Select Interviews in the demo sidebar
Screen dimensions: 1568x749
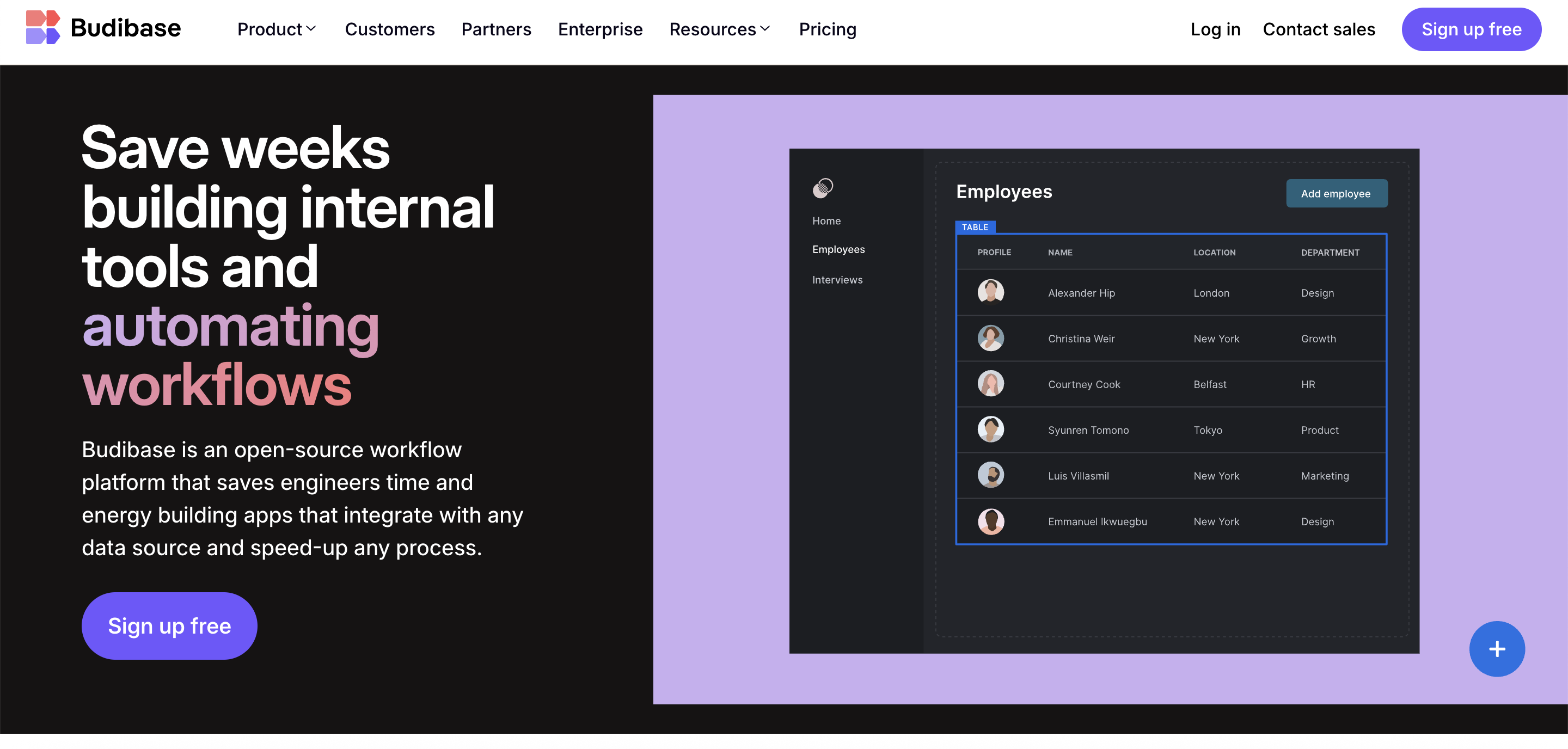tap(837, 280)
